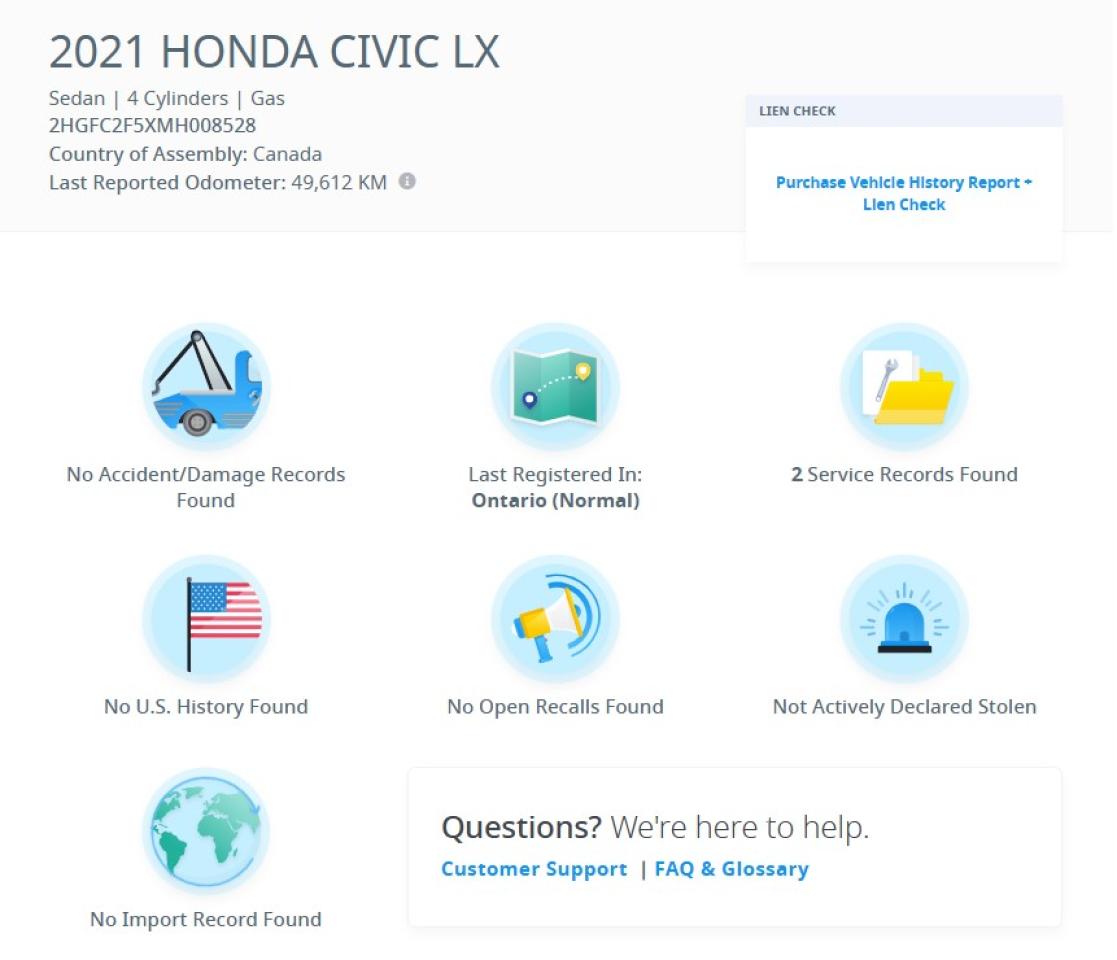Open Purchase Vehicle History Report + Lien Check

click(903, 193)
